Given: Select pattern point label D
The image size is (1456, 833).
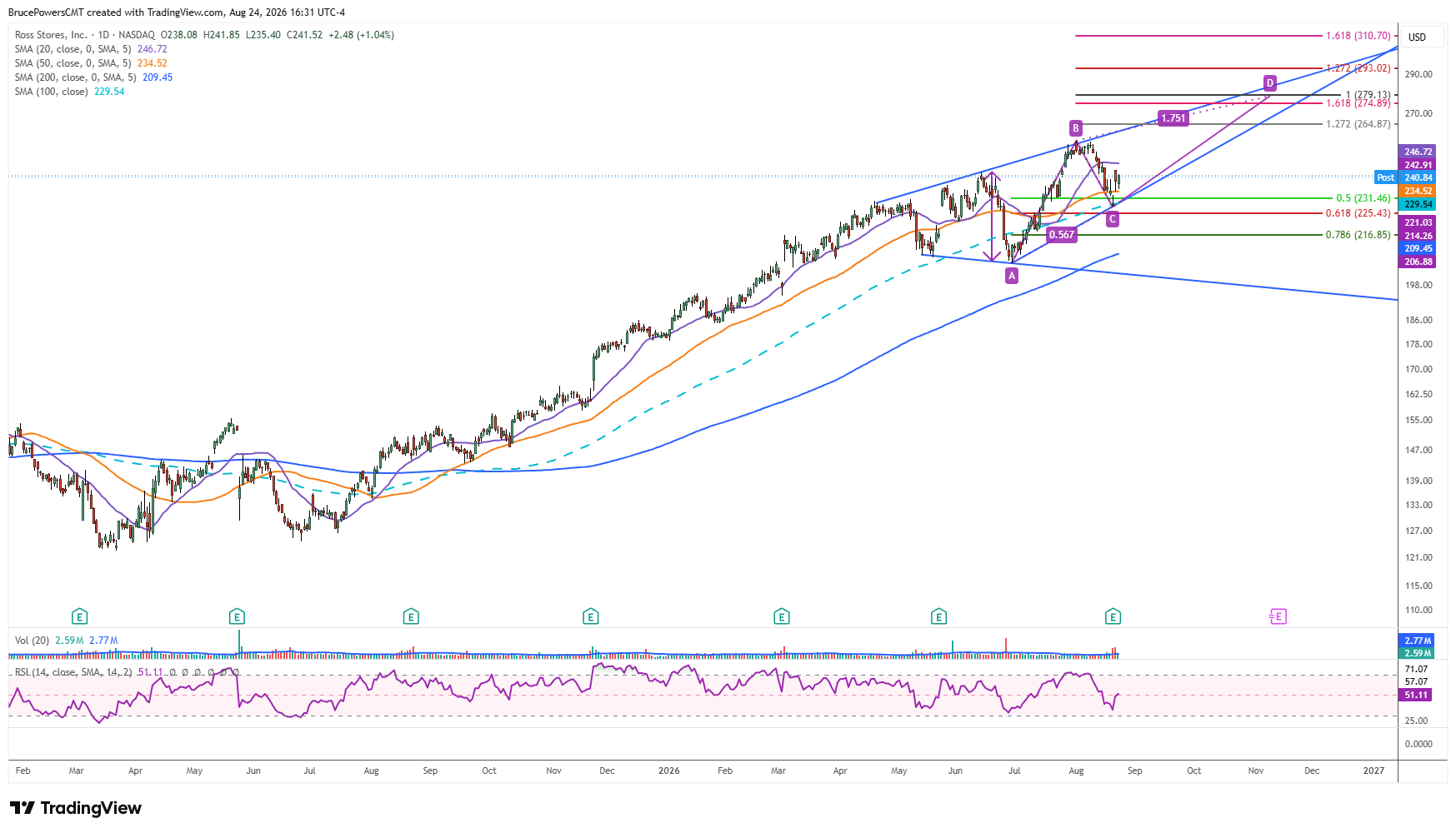Looking at the screenshot, I should click(1270, 82).
